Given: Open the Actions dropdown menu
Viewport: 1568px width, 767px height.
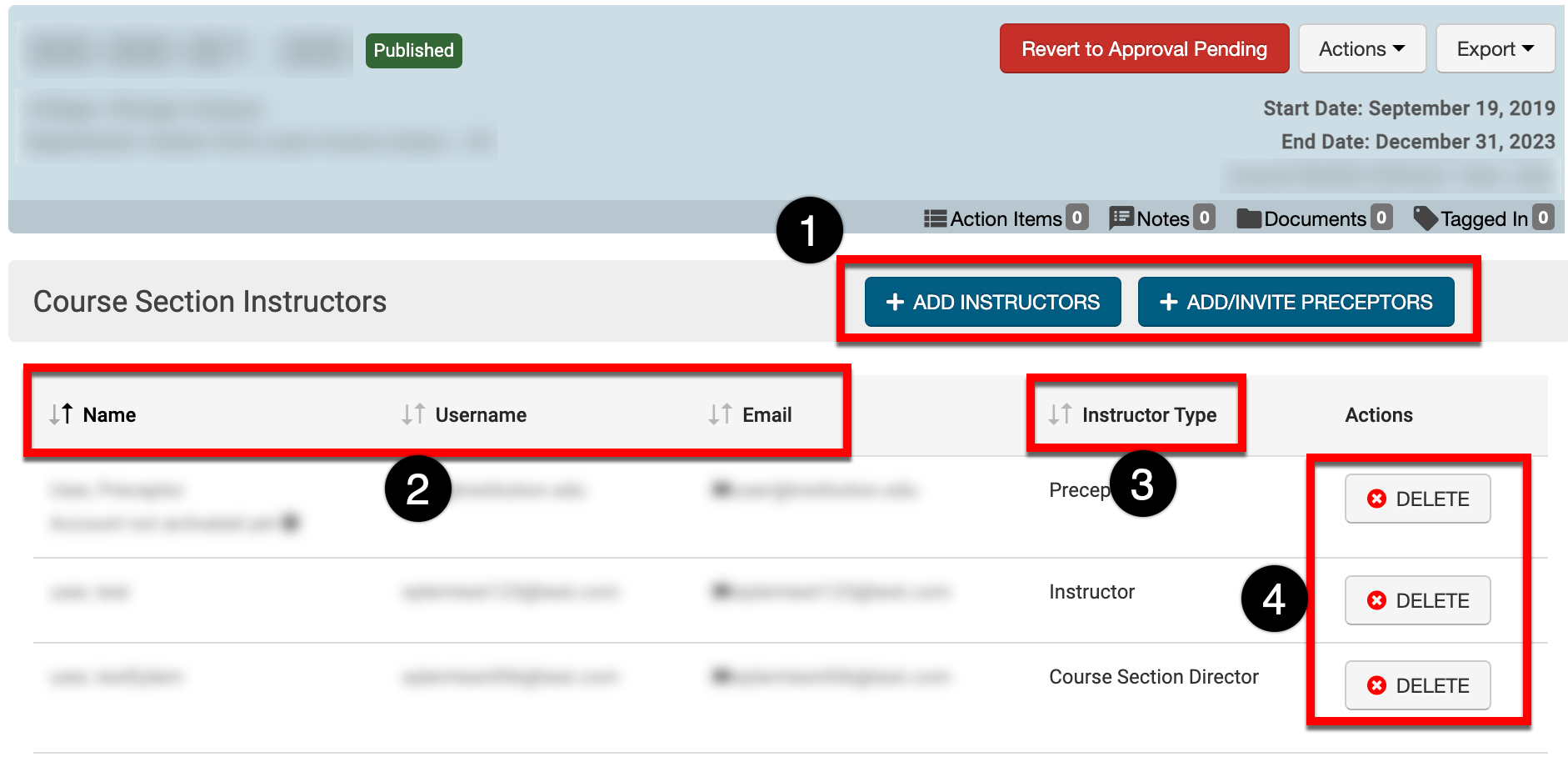Looking at the screenshot, I should (x=1361, y=49).
